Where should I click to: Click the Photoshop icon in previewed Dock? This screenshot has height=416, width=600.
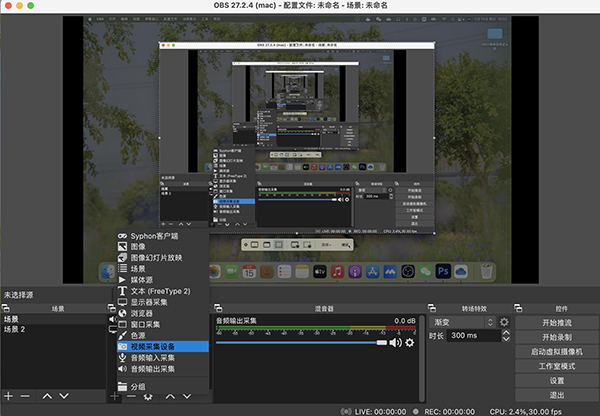click(x=443, y=272)
